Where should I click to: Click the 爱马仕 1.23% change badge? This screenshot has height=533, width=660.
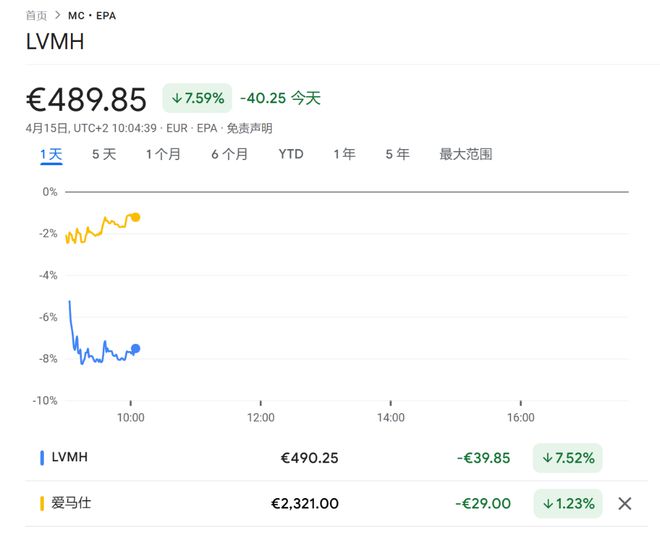coord(568,504)
